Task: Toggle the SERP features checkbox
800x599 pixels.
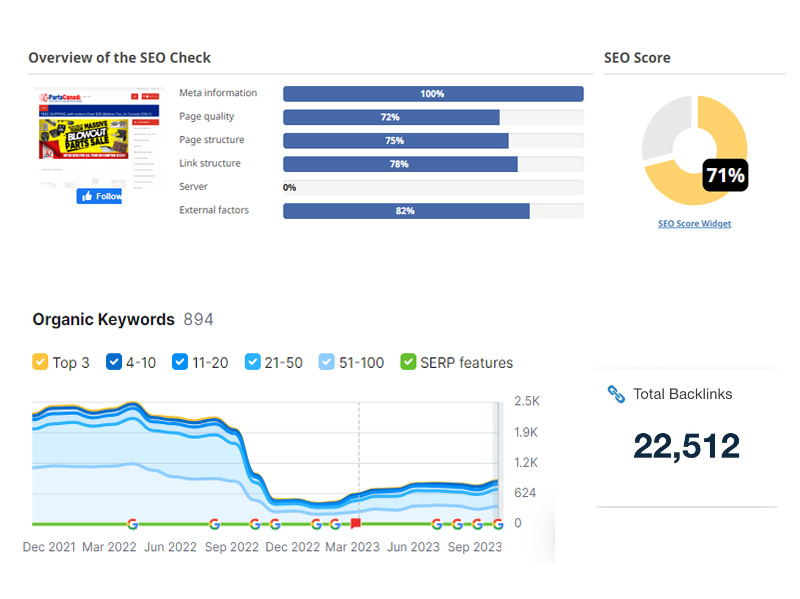Action: click(408, 362)
